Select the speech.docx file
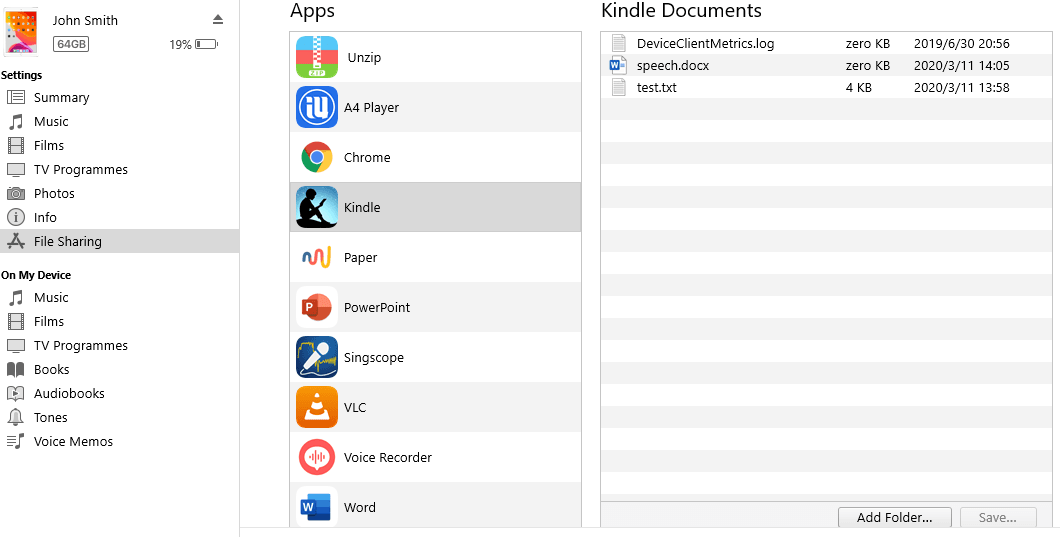Viewport: 1060px width, 537px height. 672,66
